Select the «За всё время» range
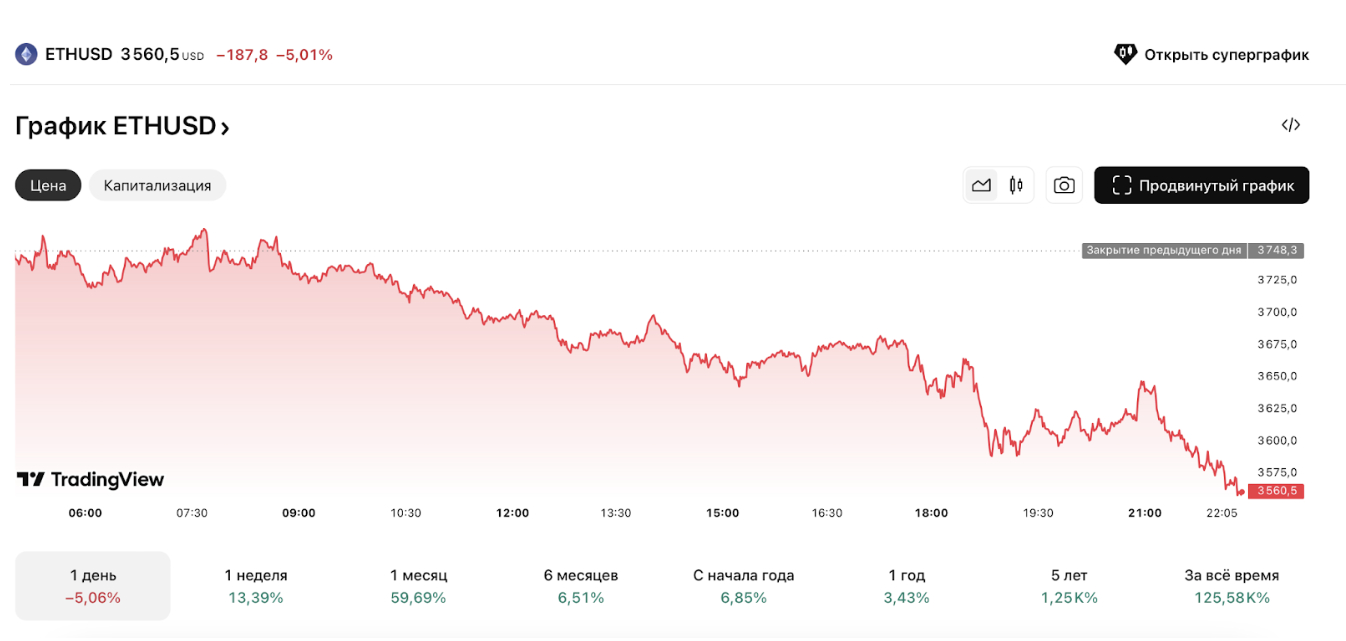This screenshot has height=641, width=1346. pyautogui.click(x=1231, y=586)
